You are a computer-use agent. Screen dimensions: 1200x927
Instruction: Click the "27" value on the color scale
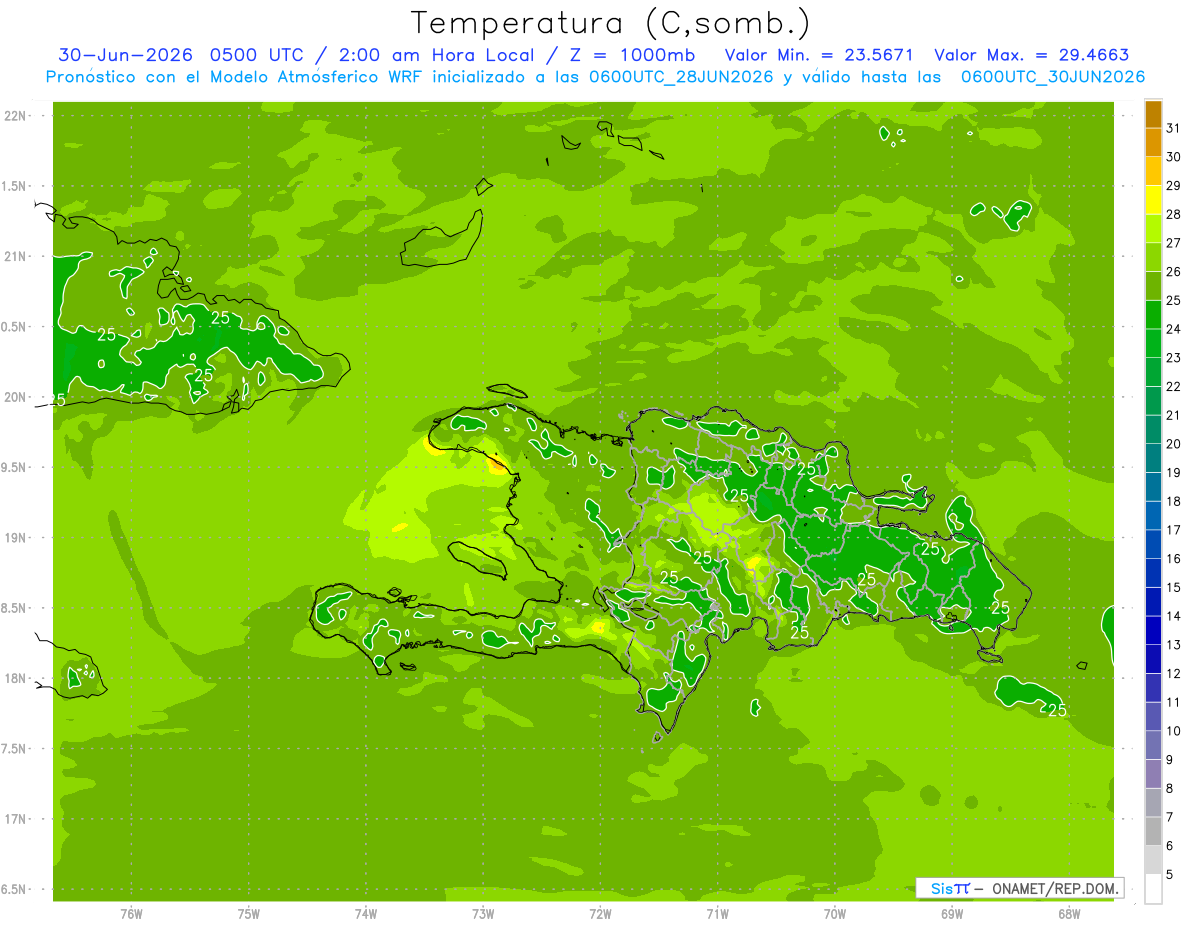[1174, 243]
